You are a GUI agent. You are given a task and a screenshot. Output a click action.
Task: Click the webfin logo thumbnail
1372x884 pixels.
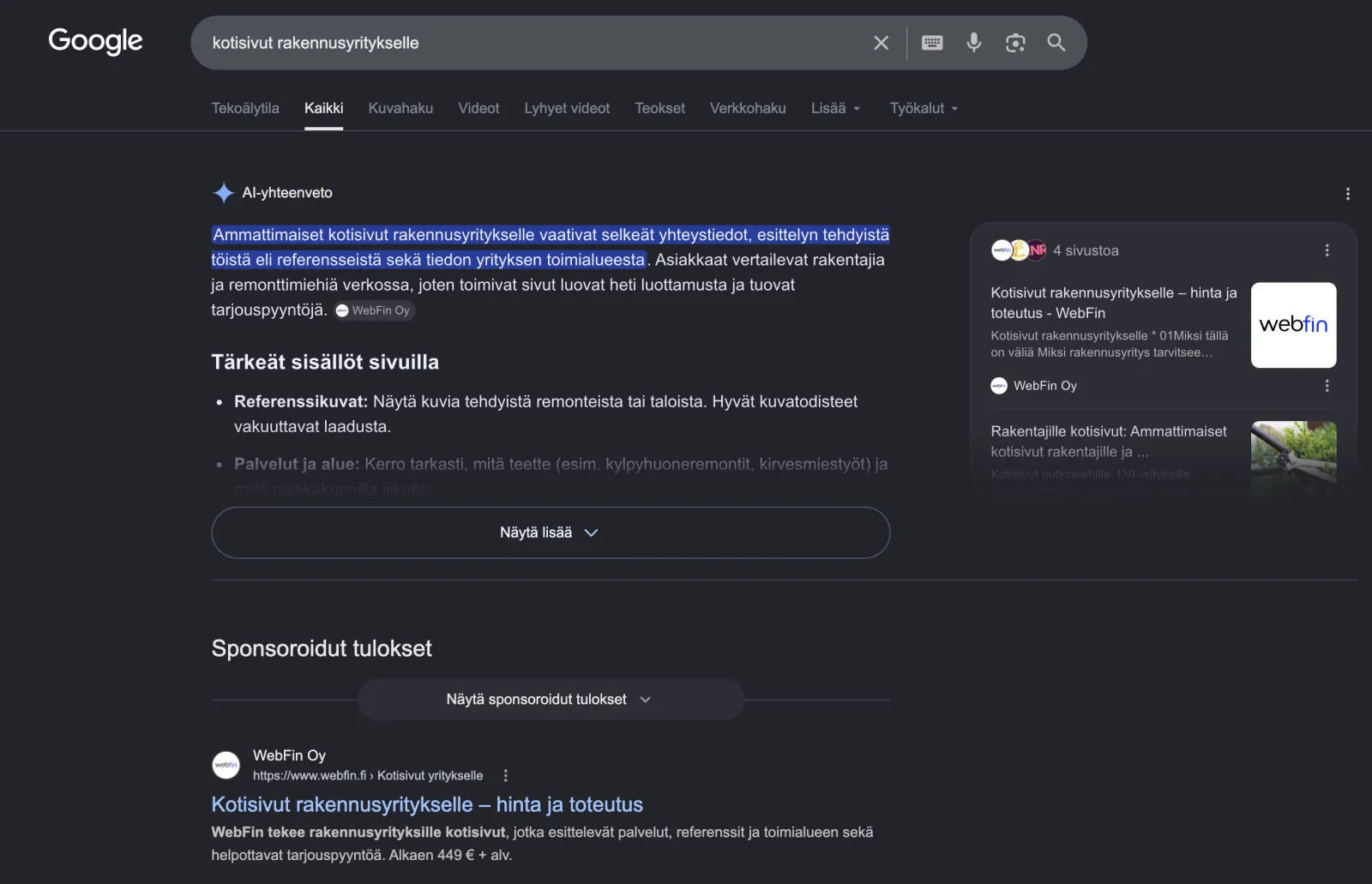1293,325
